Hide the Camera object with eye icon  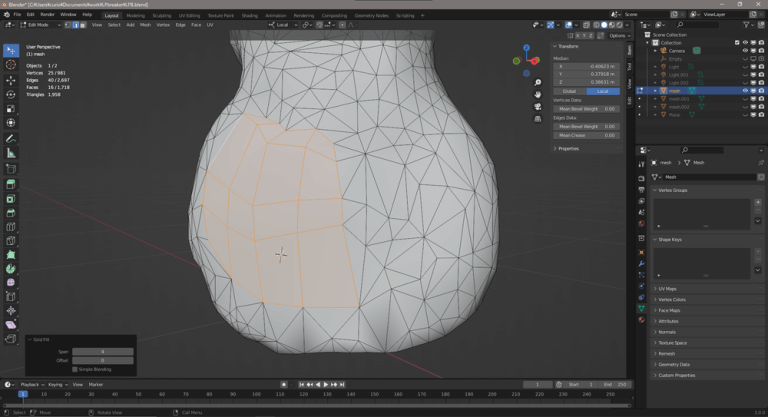click(x=745, y=50)
